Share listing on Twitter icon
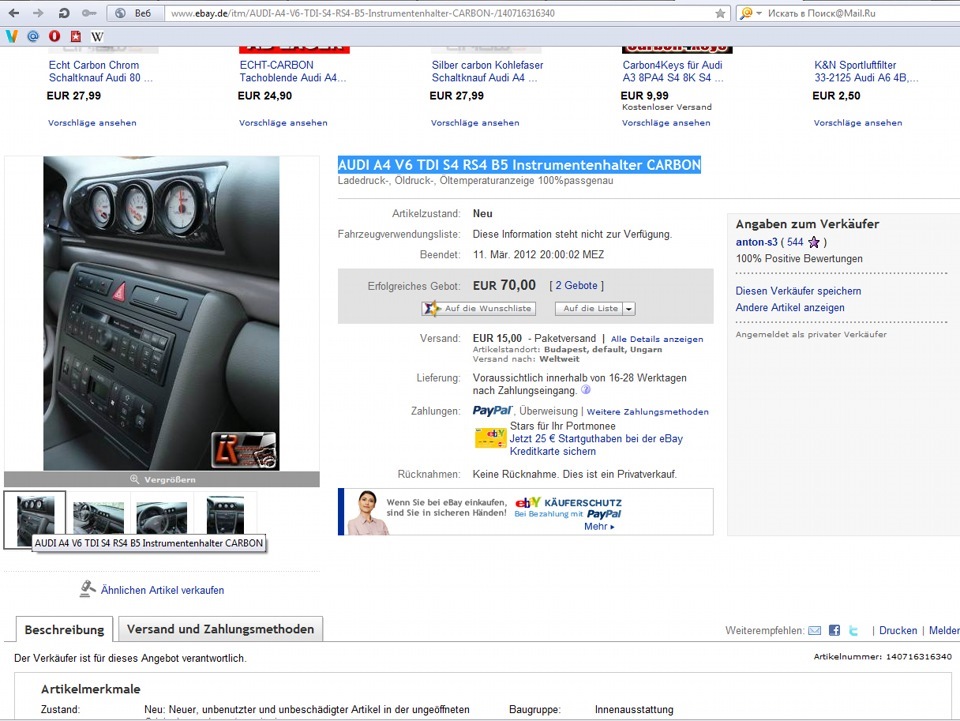Viewport: 960px width, 721px height. [x=853, y=630]
